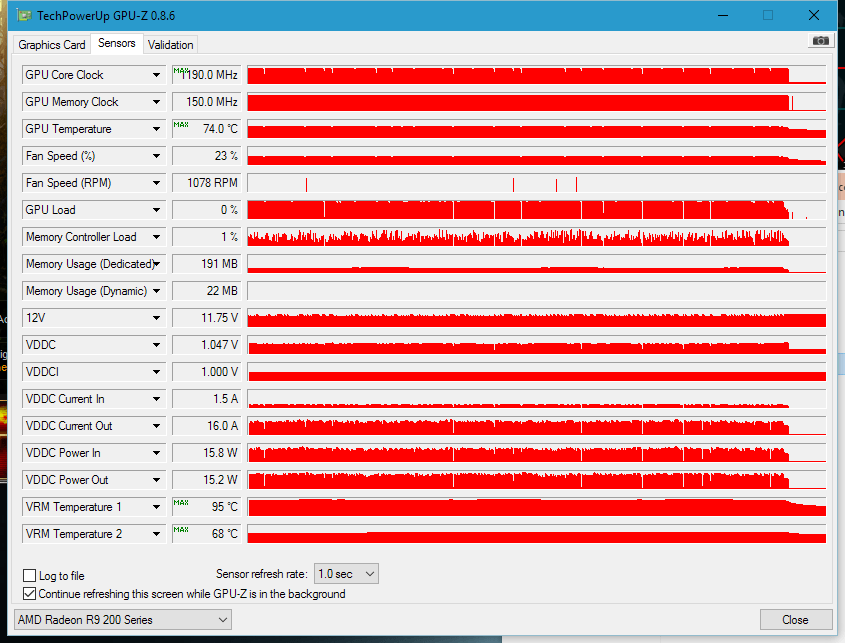Click the GPU Temperature value 74.0 °C

click(x=206, y=129)
